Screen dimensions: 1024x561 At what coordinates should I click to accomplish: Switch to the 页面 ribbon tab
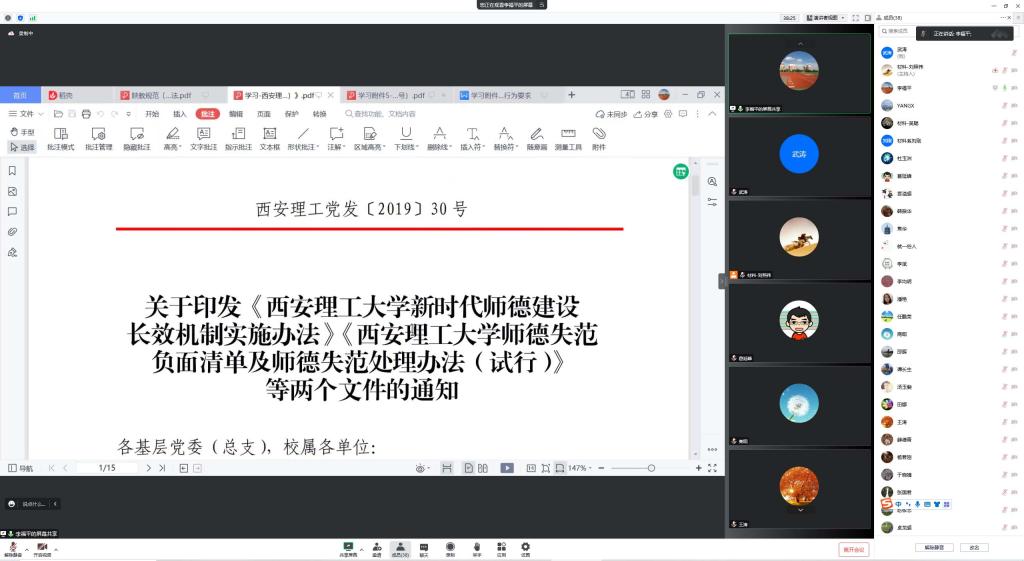tap(264, 114)
